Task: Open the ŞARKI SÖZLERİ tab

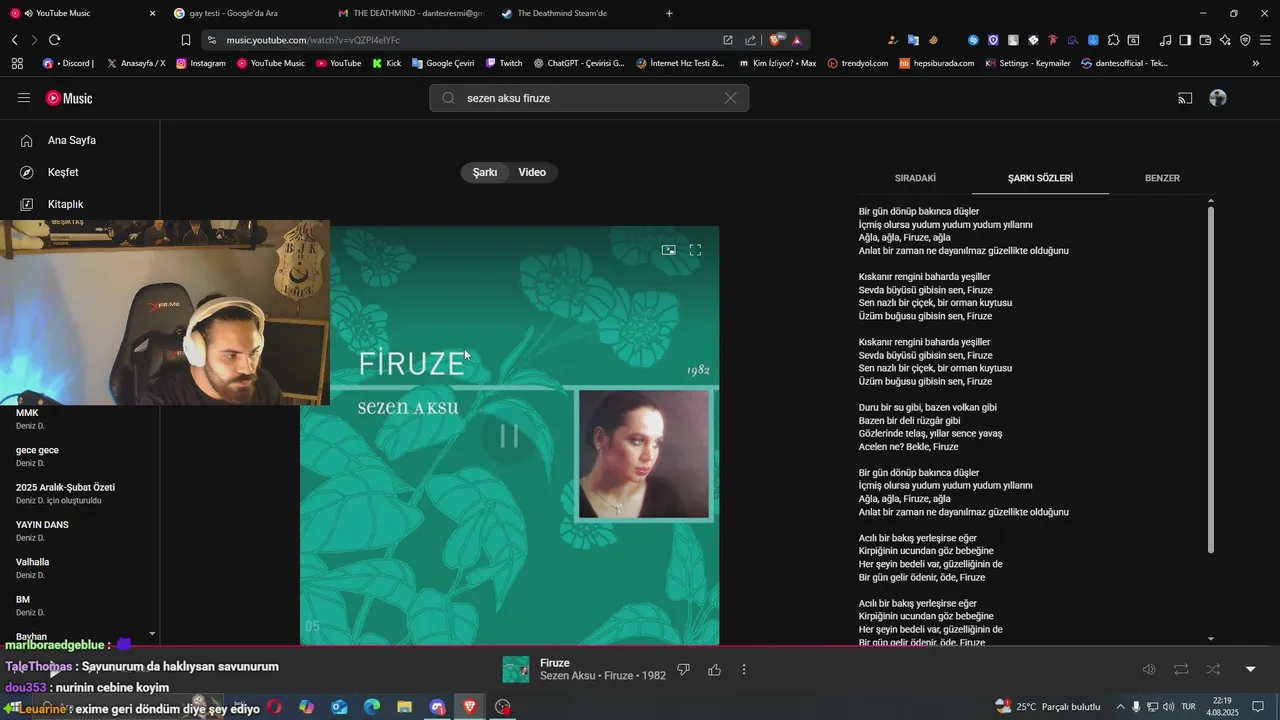Action: (x=1040, y=178)
